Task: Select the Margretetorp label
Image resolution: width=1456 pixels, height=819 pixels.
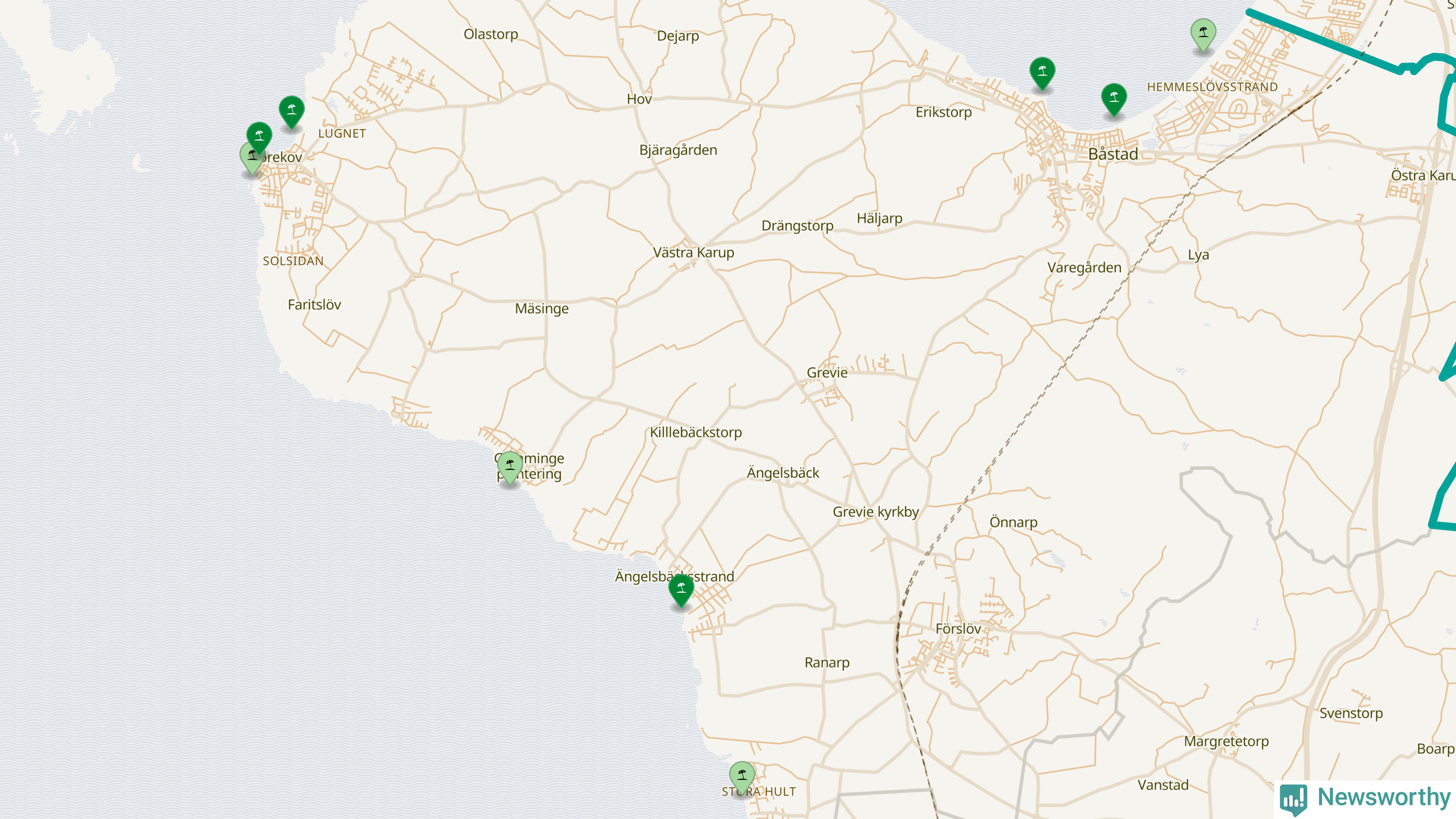Action: pos(1226,742)
